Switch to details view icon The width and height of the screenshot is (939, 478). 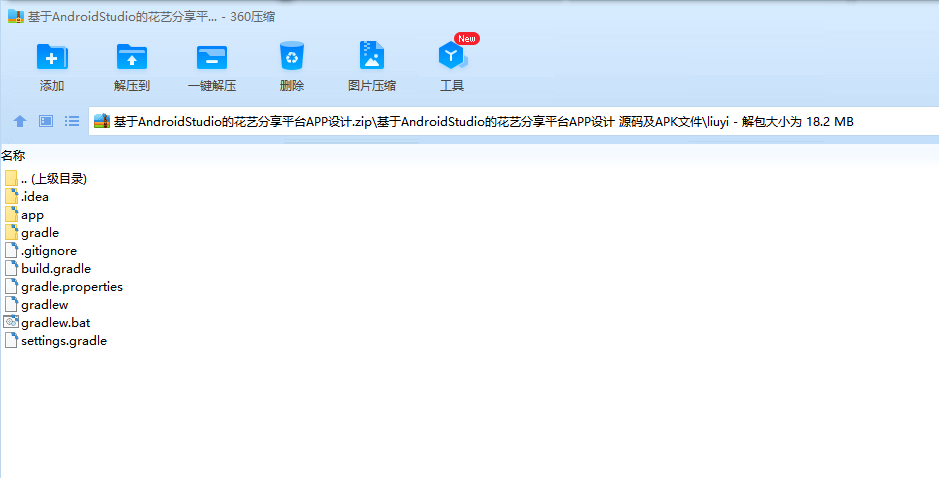(46, 121)
